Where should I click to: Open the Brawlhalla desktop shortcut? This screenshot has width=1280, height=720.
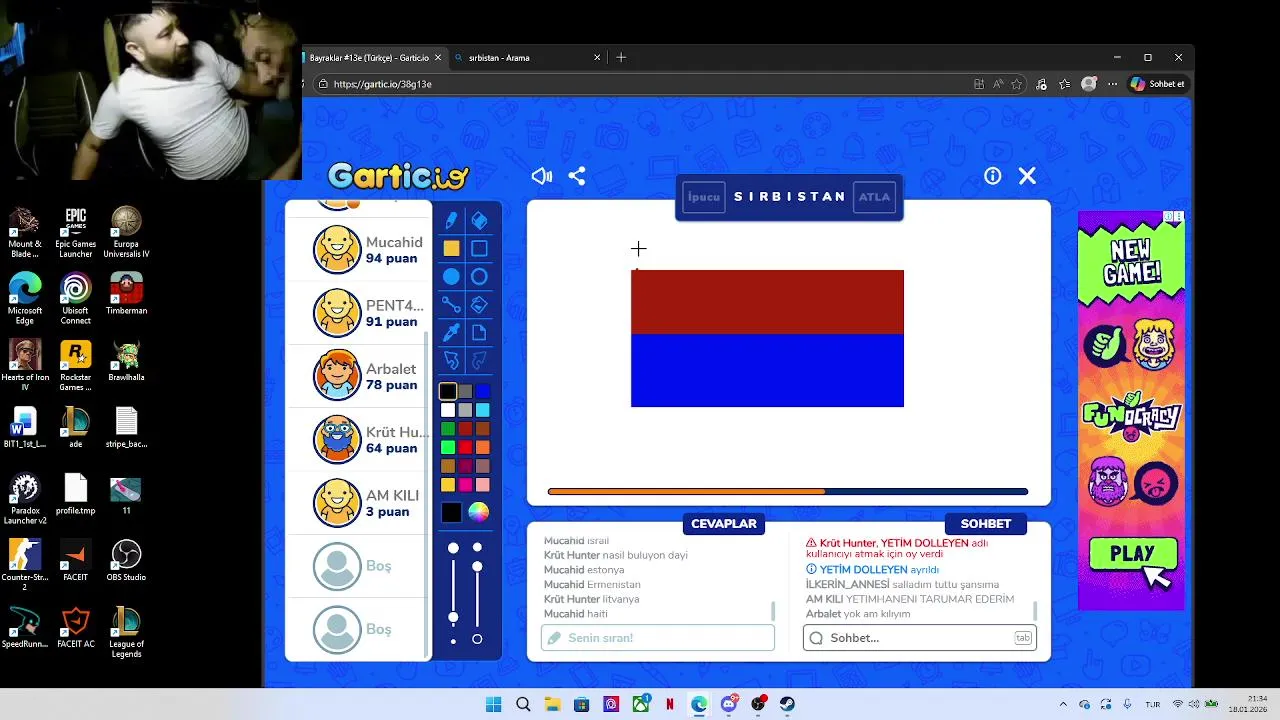pyautogui.click(x=126, y=361)
